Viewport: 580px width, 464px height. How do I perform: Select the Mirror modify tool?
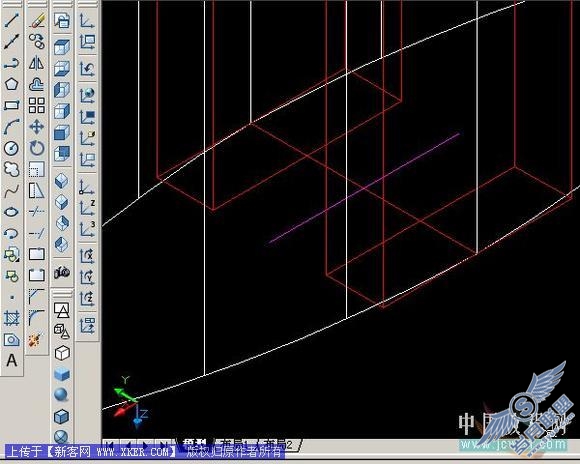click(37, 63)
